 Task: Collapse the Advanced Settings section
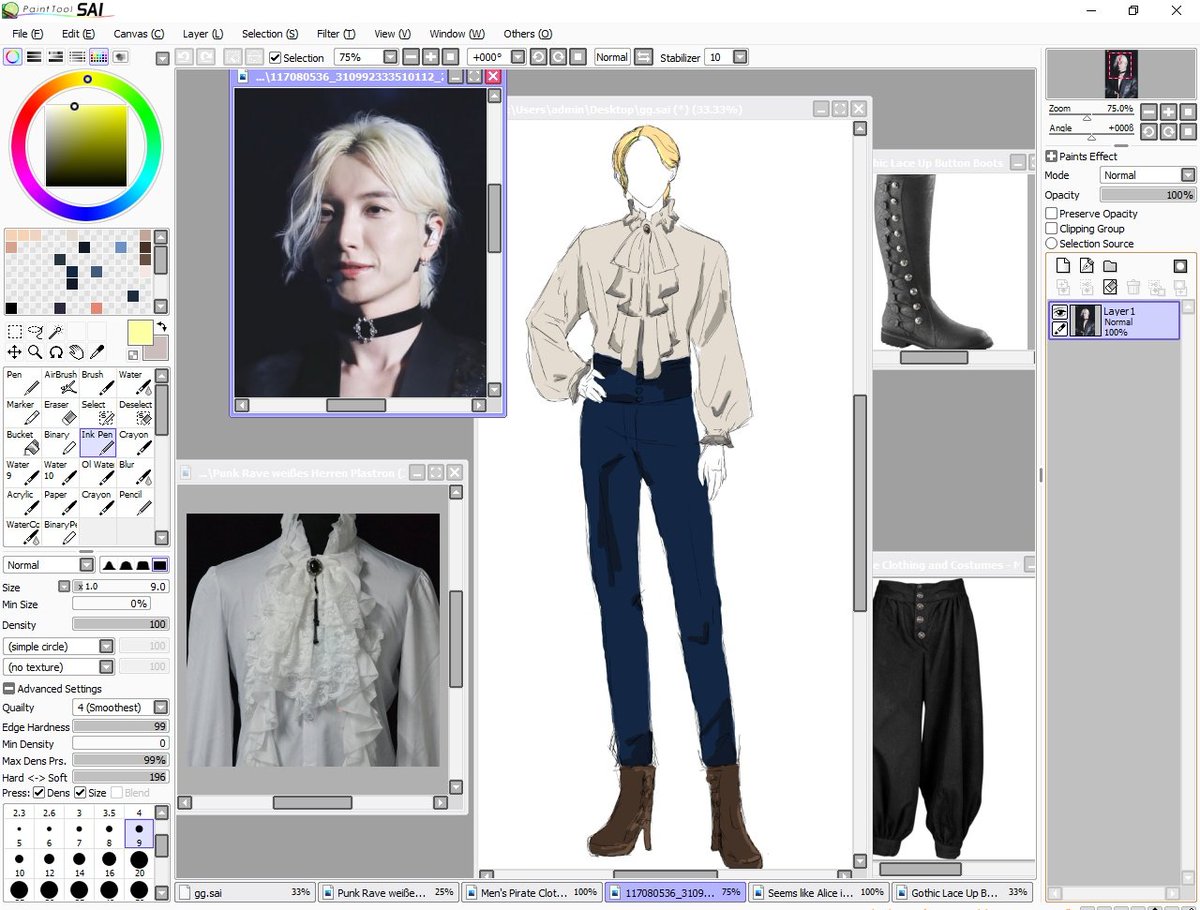click(9, 689)
